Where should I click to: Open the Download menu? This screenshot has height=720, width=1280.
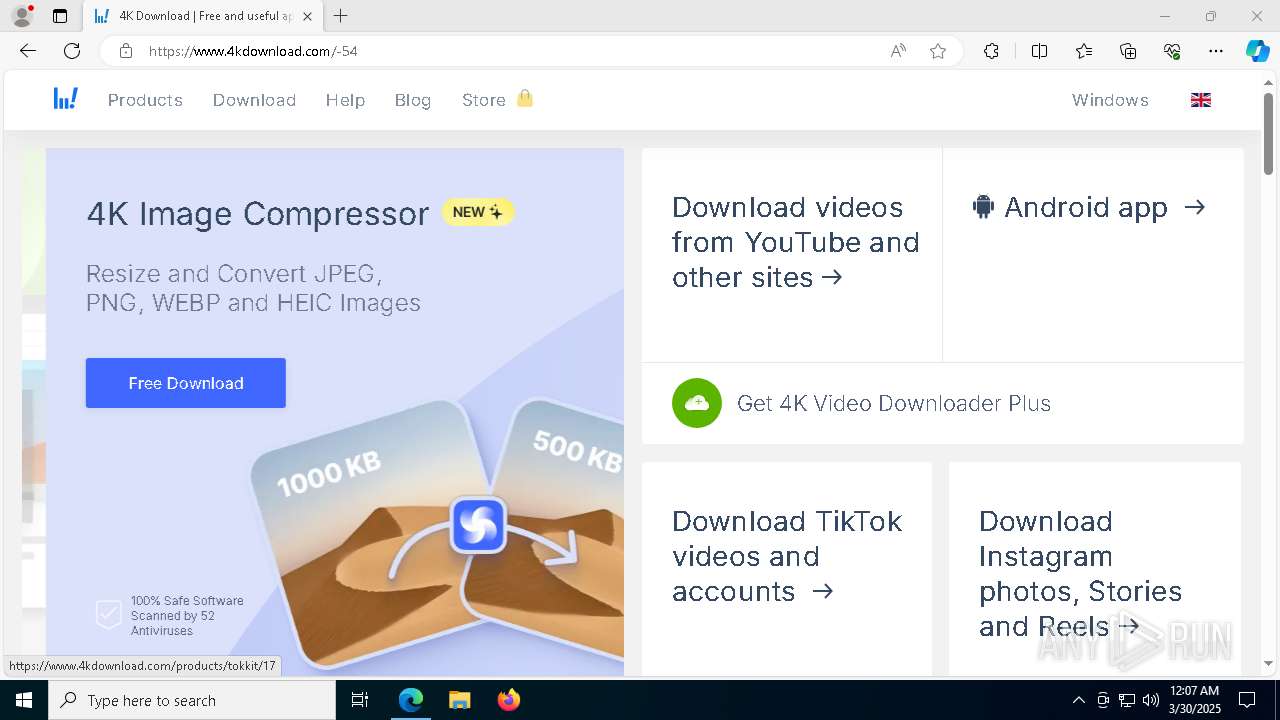(254, 100)
